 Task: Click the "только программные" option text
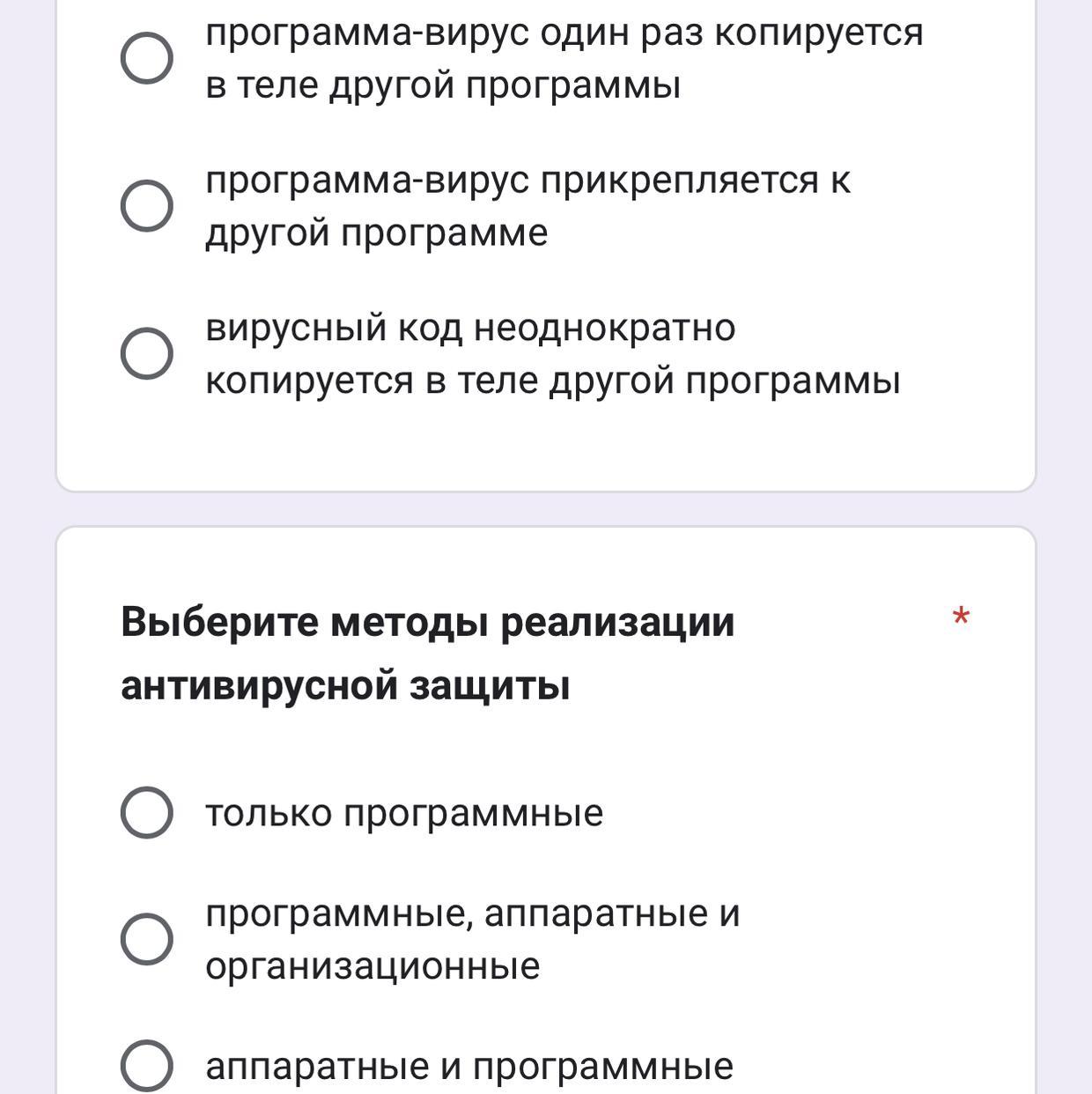[404, 813]
